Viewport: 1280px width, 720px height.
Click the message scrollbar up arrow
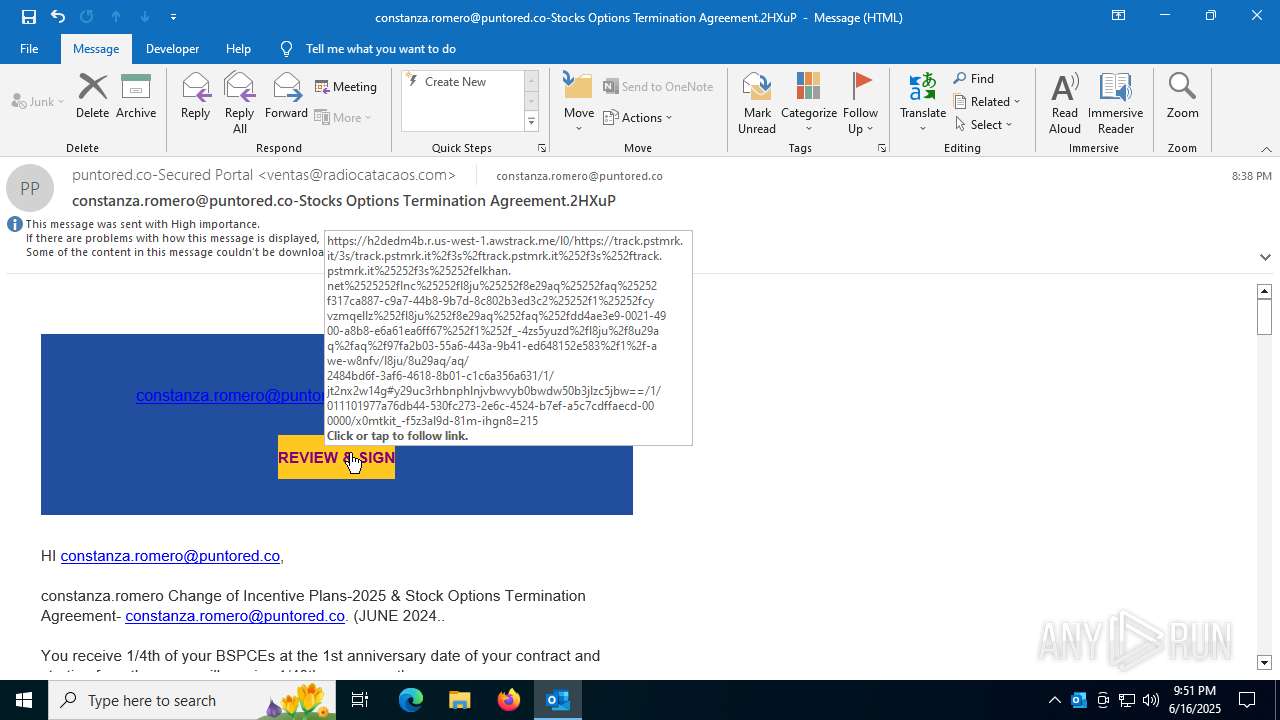click(1264, 291)
